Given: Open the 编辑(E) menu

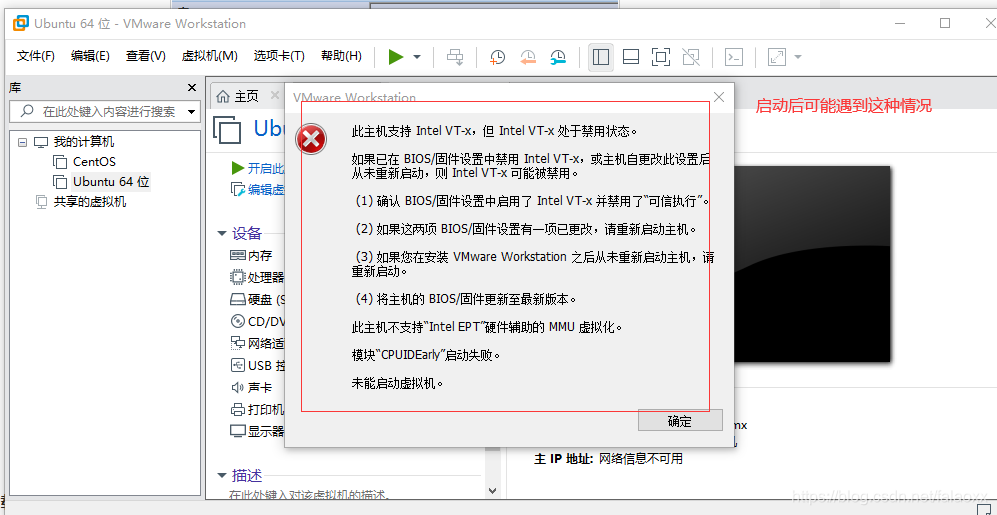Looking at the screenshot, I should click(90, 56).
